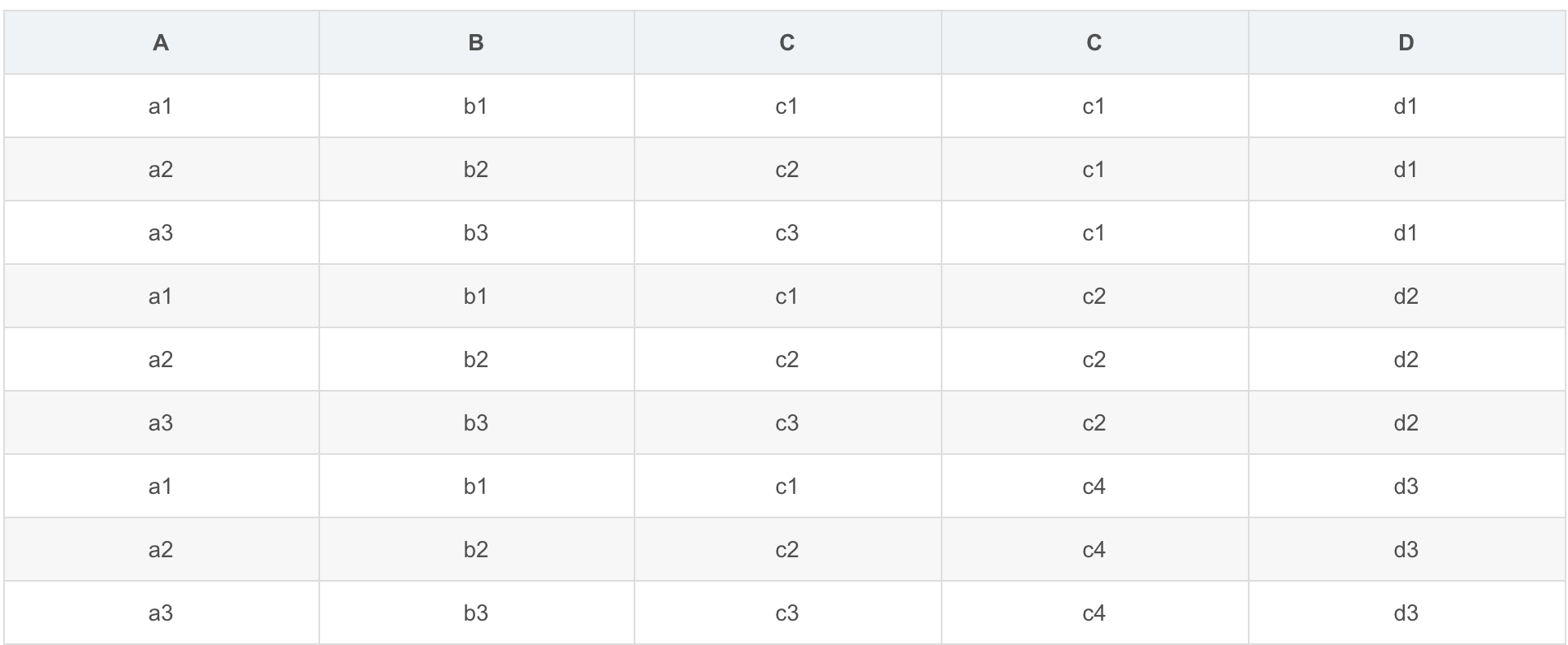Click the c3 cell in the third data row
The width and height of the screenshot is (1568, 645).
pos(786,233)
